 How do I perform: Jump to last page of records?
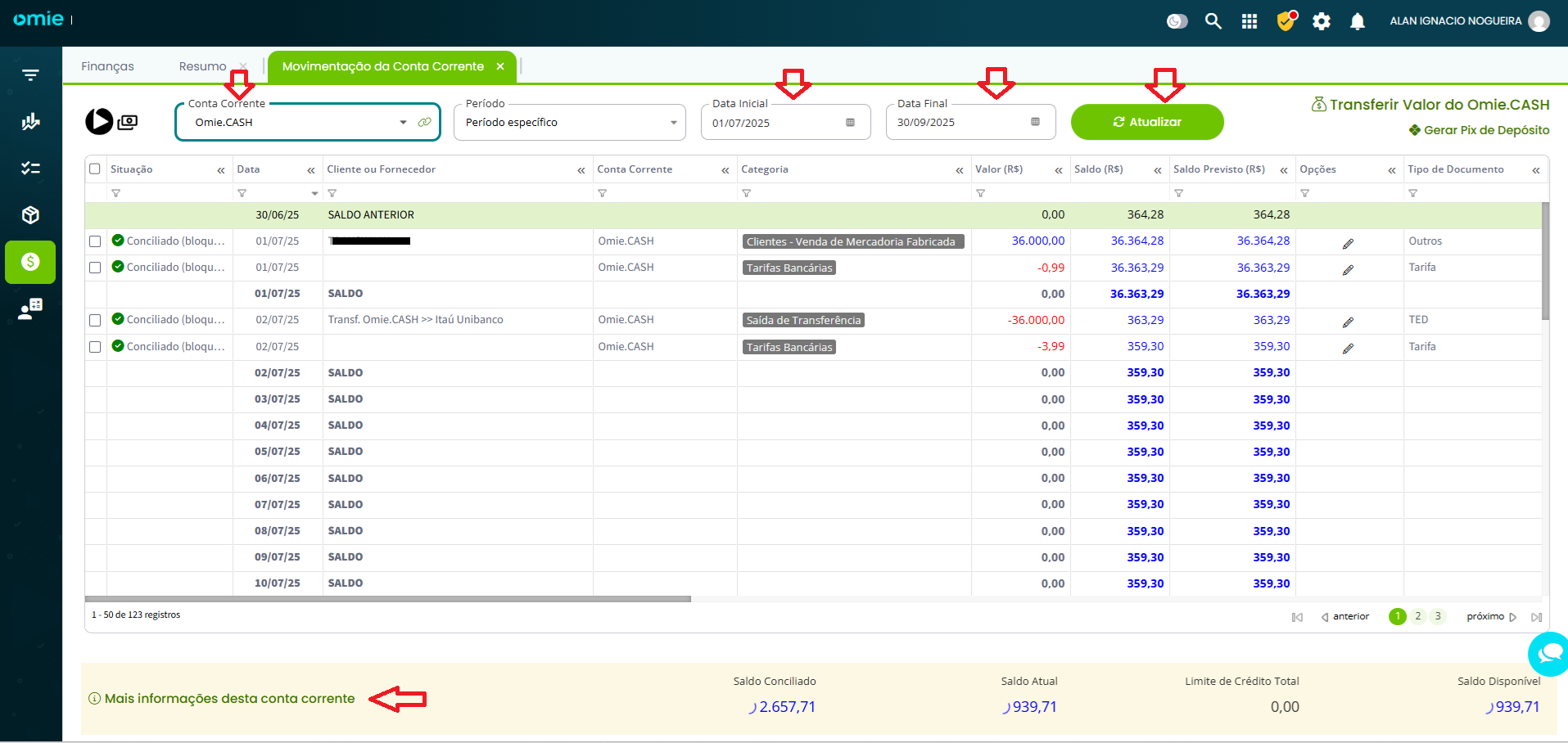coord(1537,617)
